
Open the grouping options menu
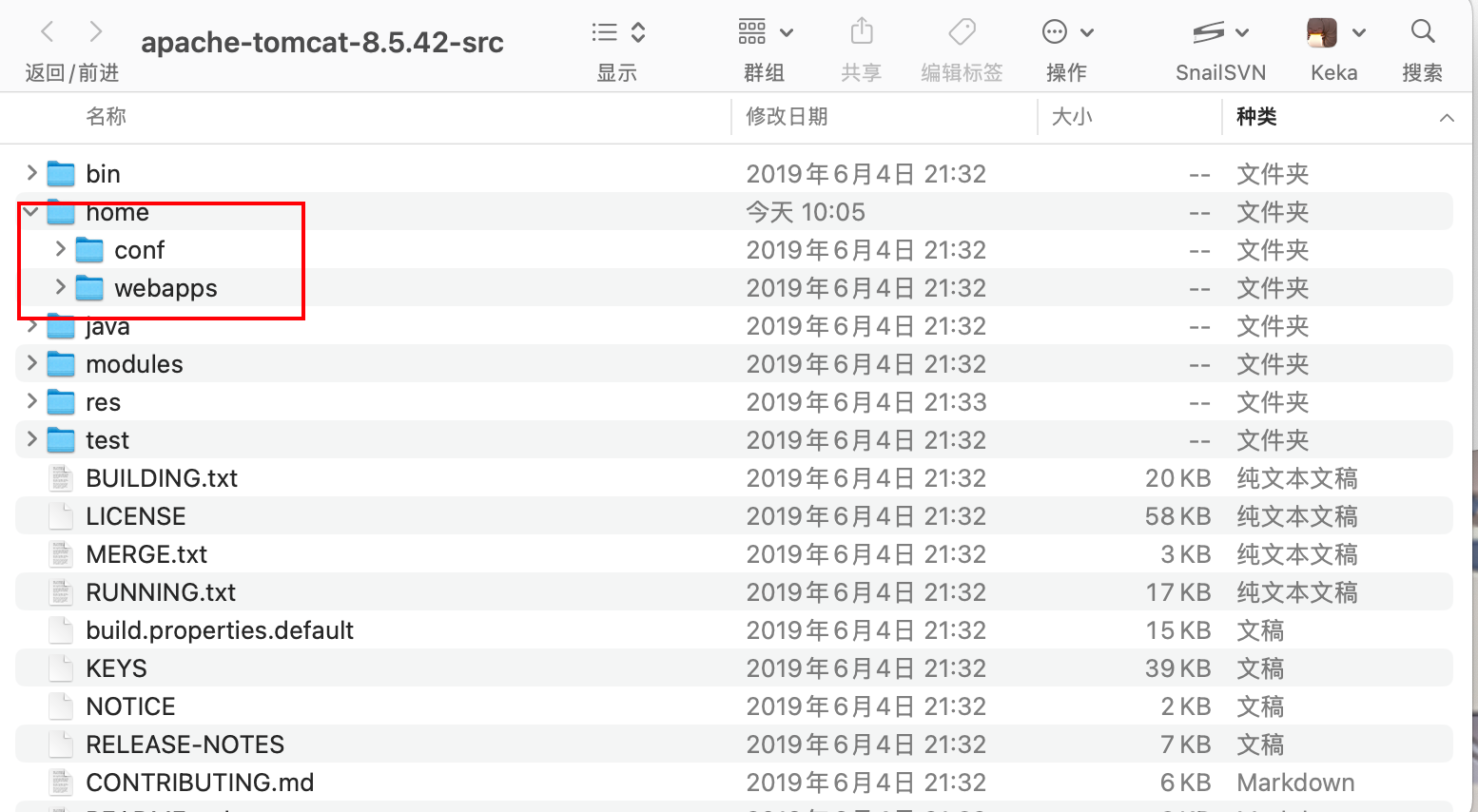tap(765, 32)
